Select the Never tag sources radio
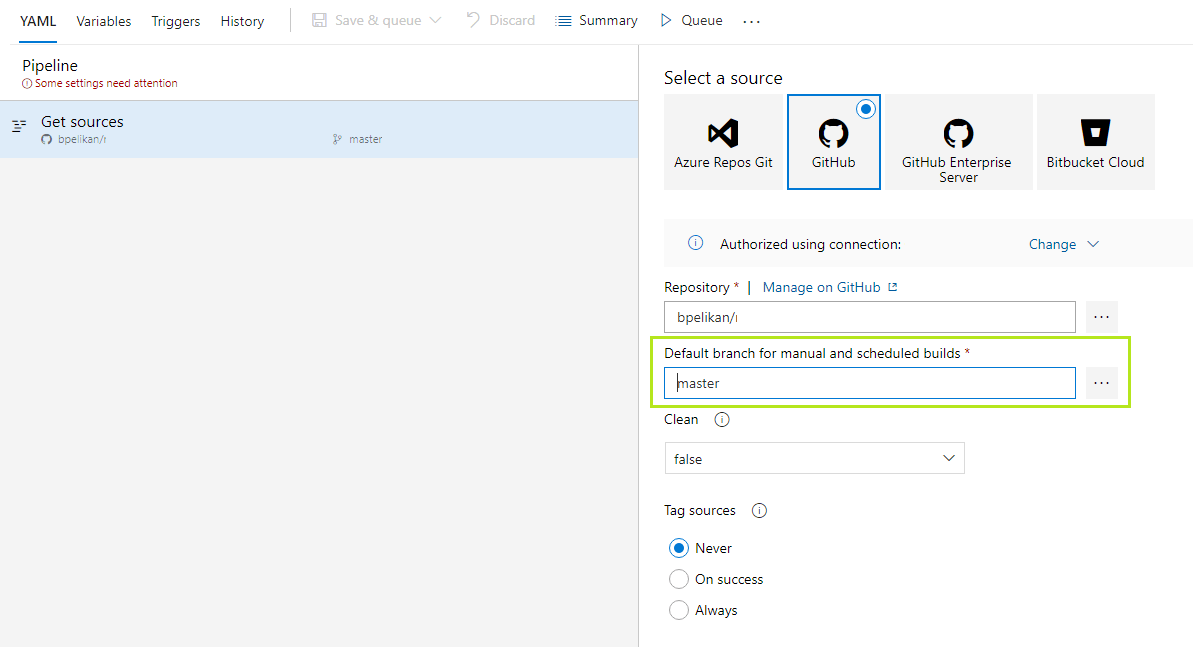This screenshot has height=647, width=1193. (x=679, y=548)
